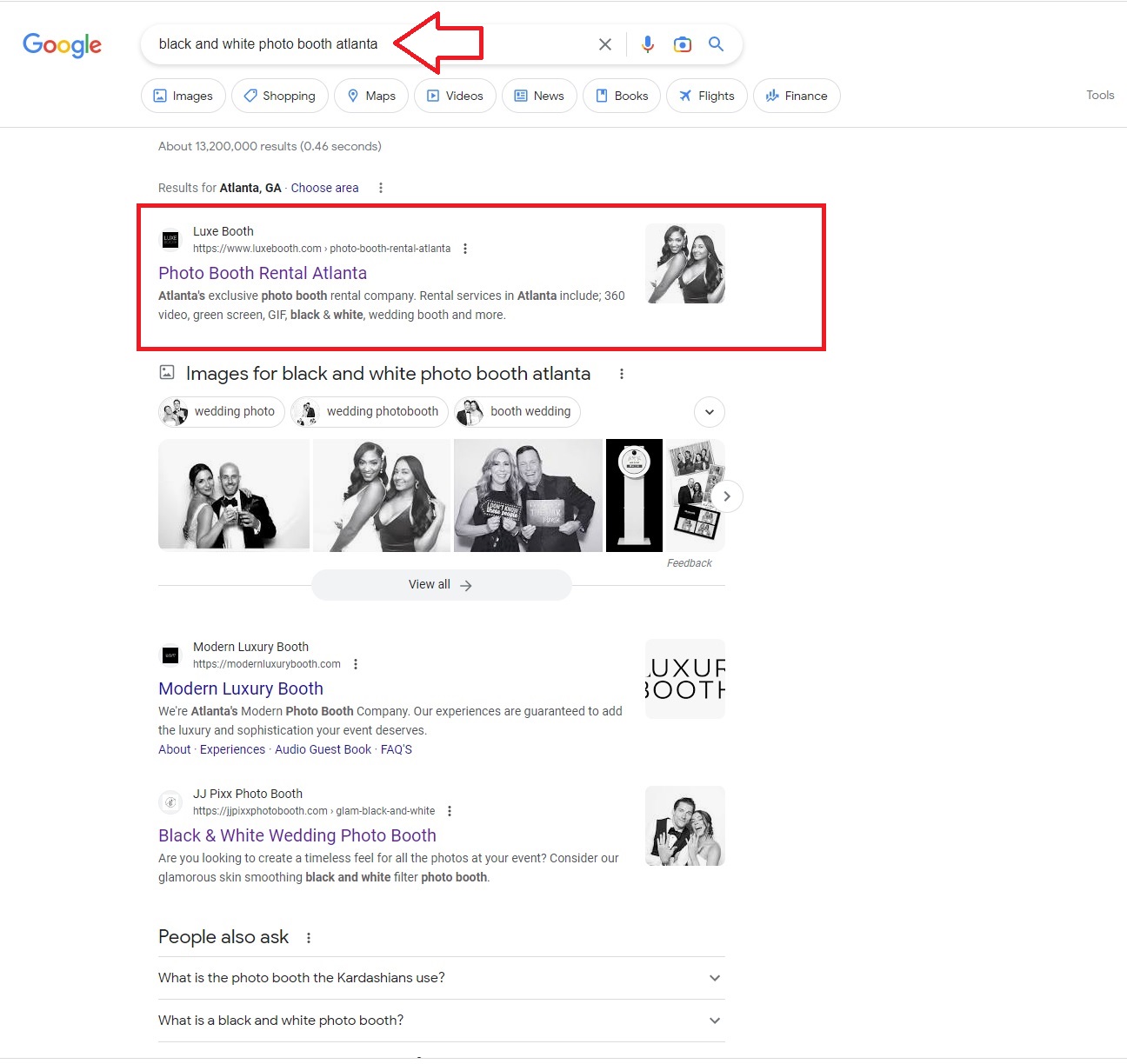Image resolution: width=1127 pixels, height=1064 pixels.
Task: Select the wedding photobooth filter chip
Action: point(370,412)
